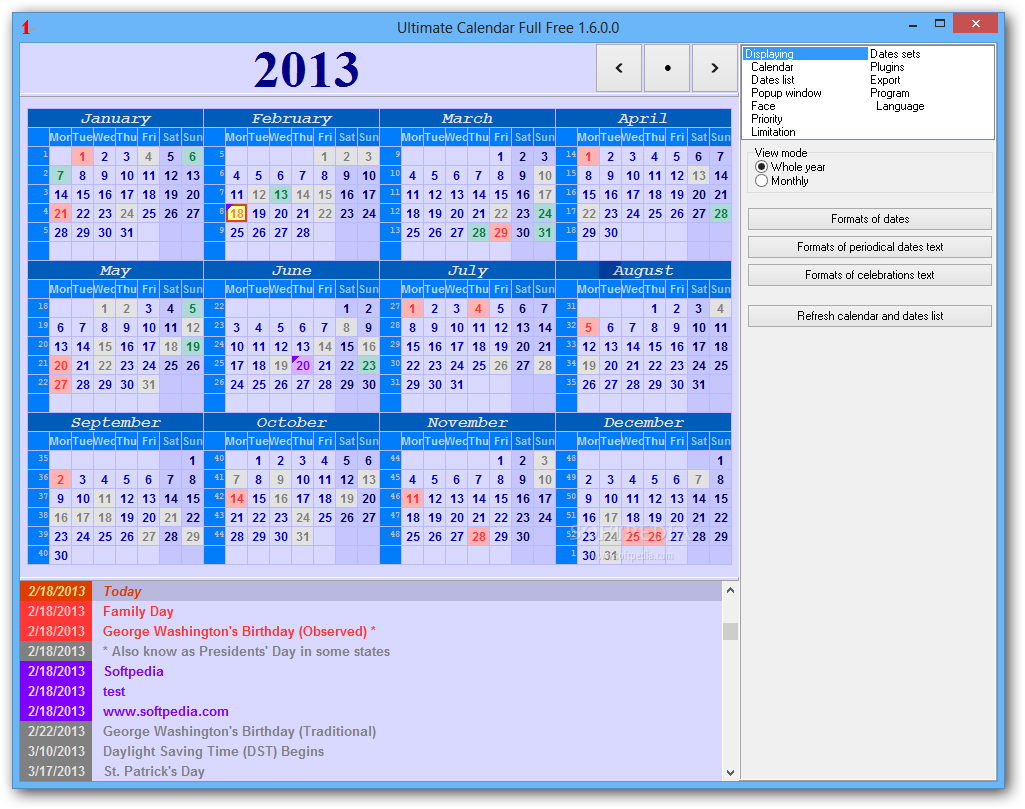
Task: Jump to current year dot button
Action: pos(667,67)
